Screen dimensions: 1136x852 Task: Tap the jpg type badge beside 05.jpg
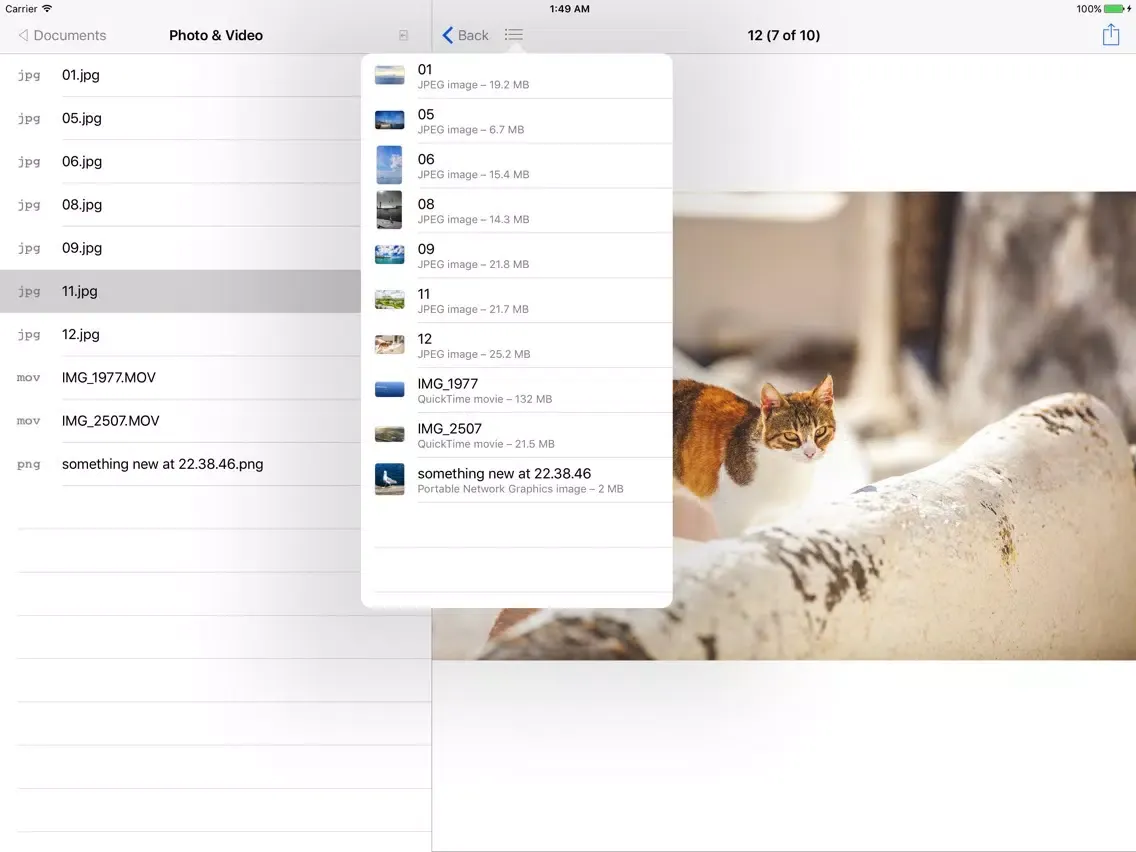[x=28, y=118]
